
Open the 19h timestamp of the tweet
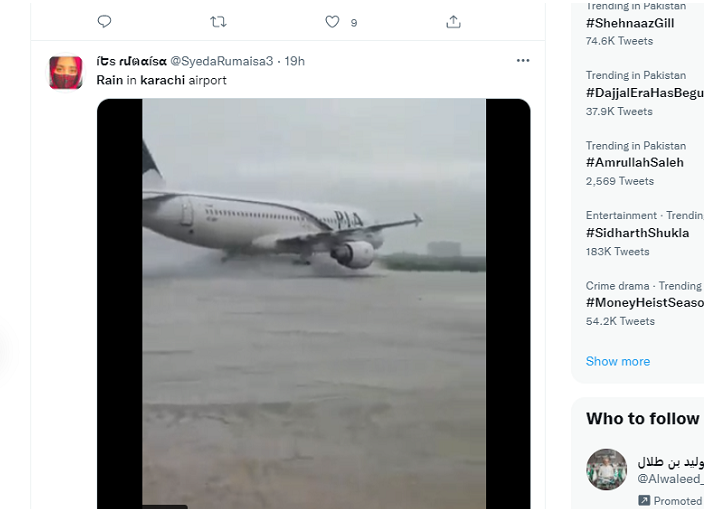click(x=295, y=61)
